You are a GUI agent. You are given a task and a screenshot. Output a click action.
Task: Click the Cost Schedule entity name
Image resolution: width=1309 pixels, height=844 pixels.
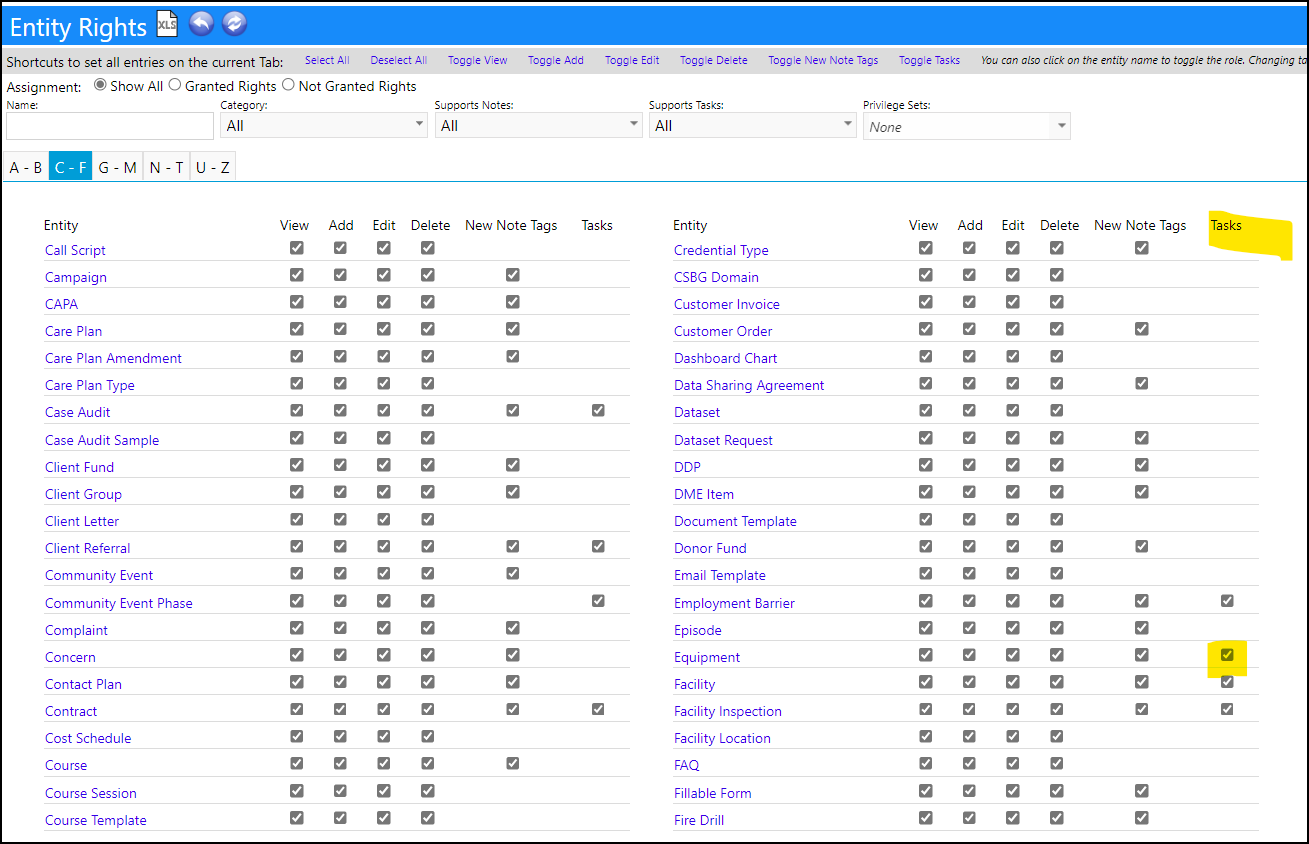[88, 738]
